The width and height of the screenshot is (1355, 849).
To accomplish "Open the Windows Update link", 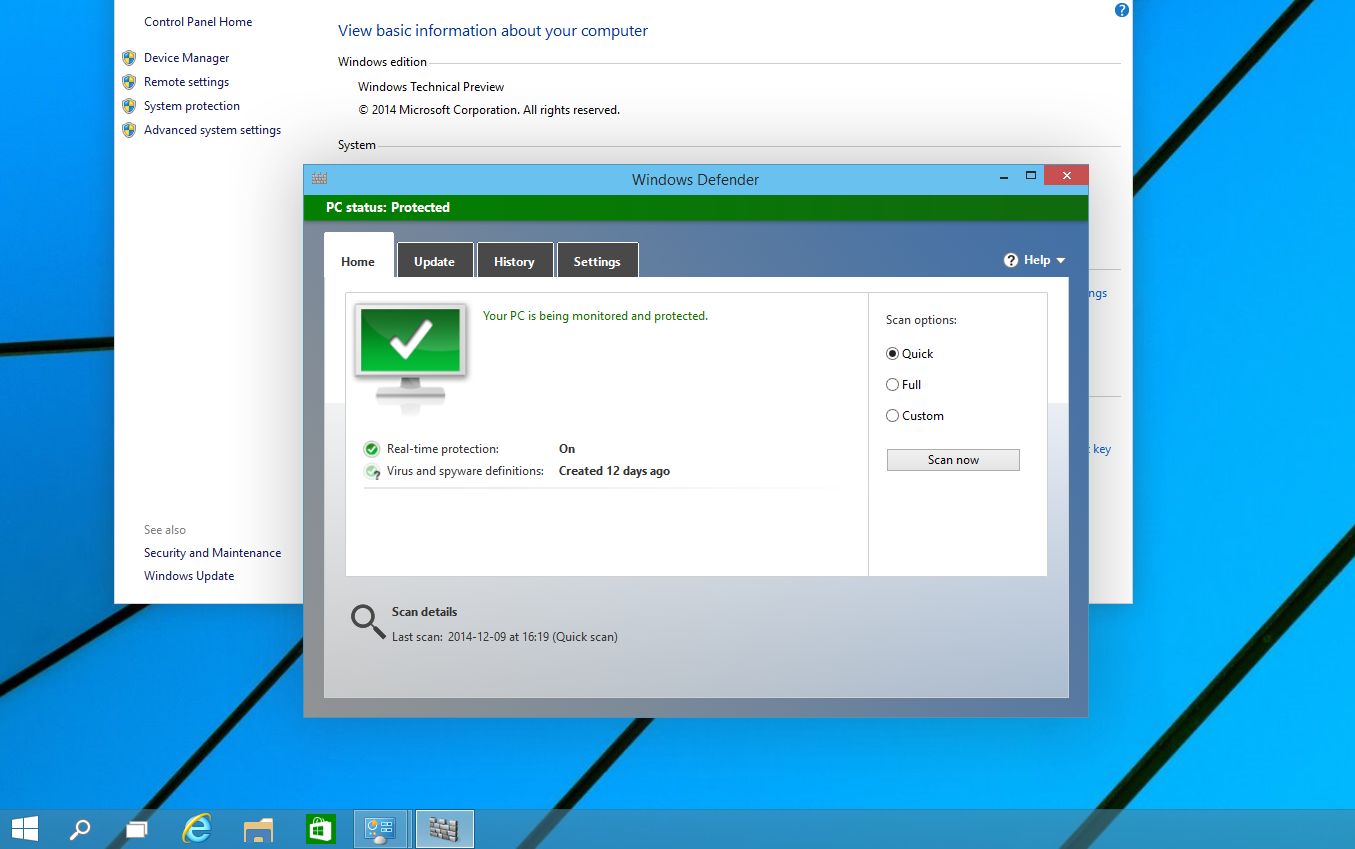I will point(189,576).
